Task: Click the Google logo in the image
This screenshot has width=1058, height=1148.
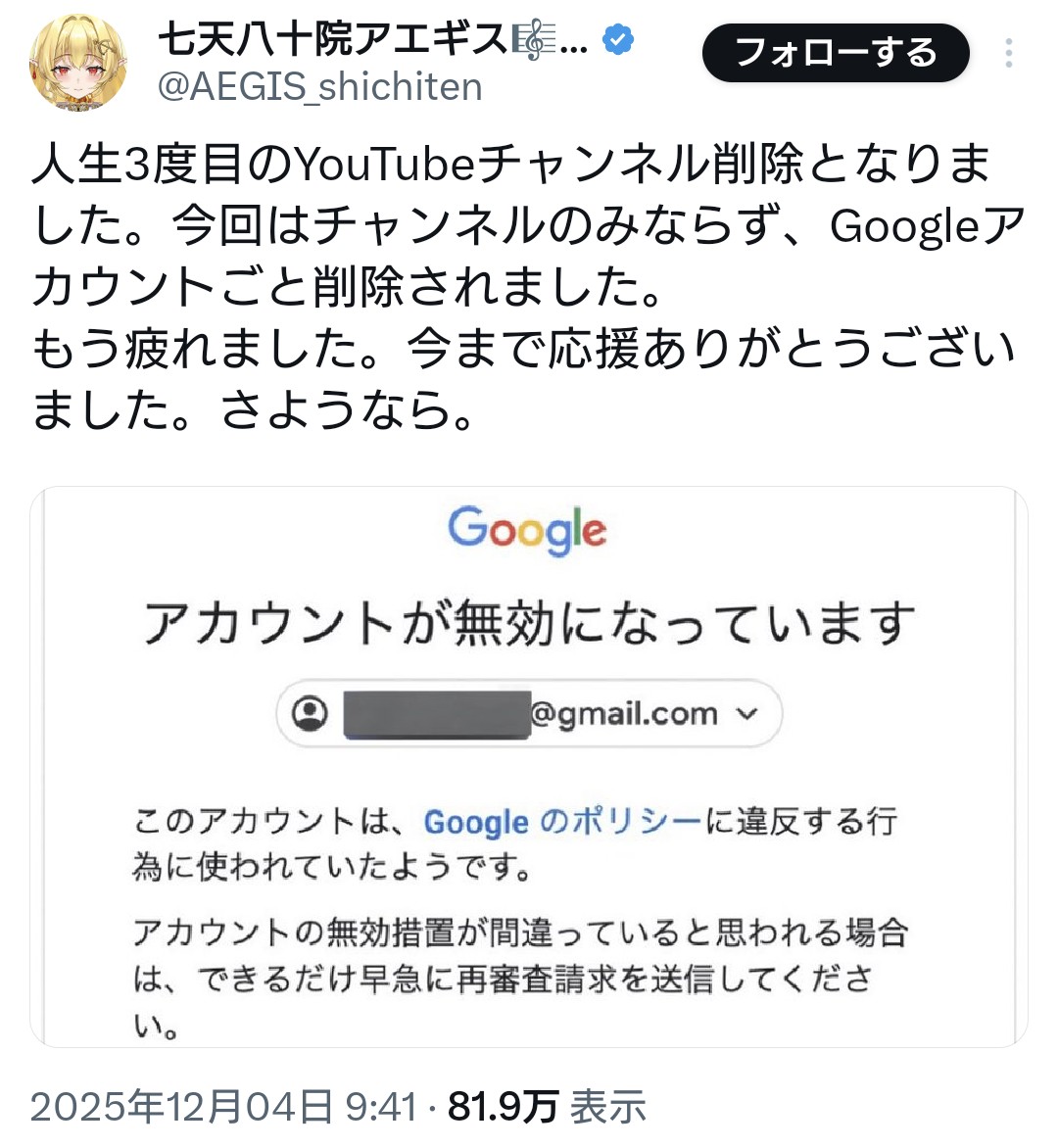Action: tap(527, 530)
